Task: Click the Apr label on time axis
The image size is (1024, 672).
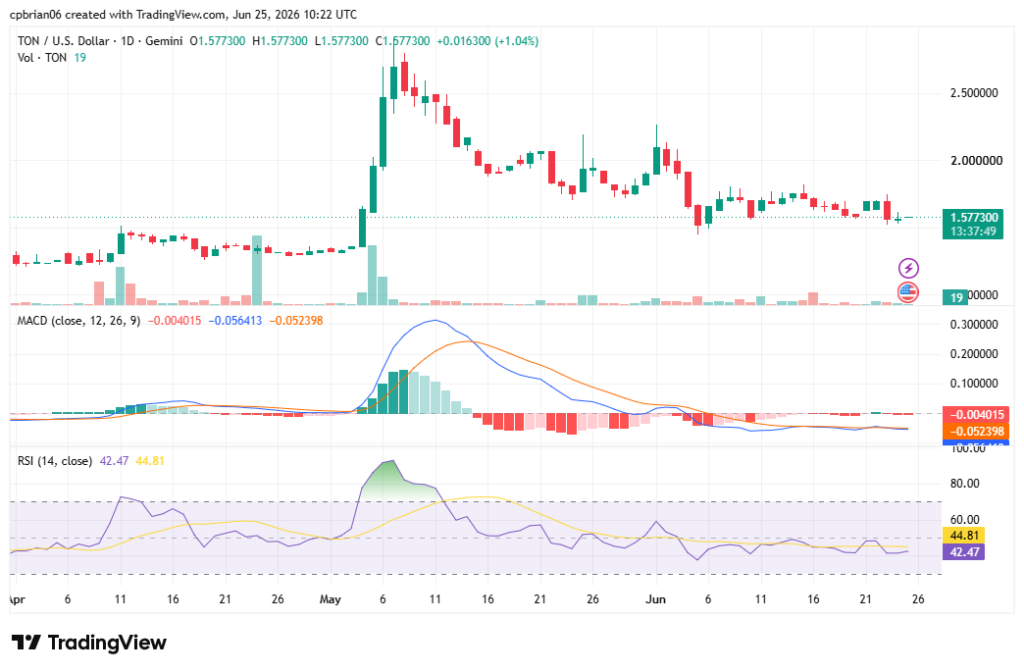Action: click(16, 600)
